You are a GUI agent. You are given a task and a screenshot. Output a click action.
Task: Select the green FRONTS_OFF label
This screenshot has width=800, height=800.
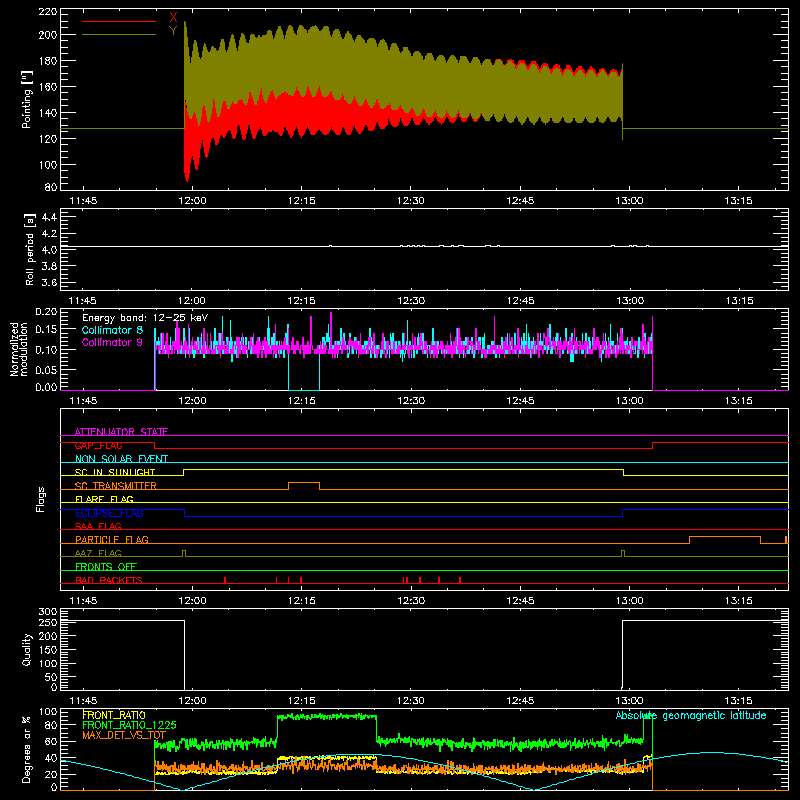point(106,566)
